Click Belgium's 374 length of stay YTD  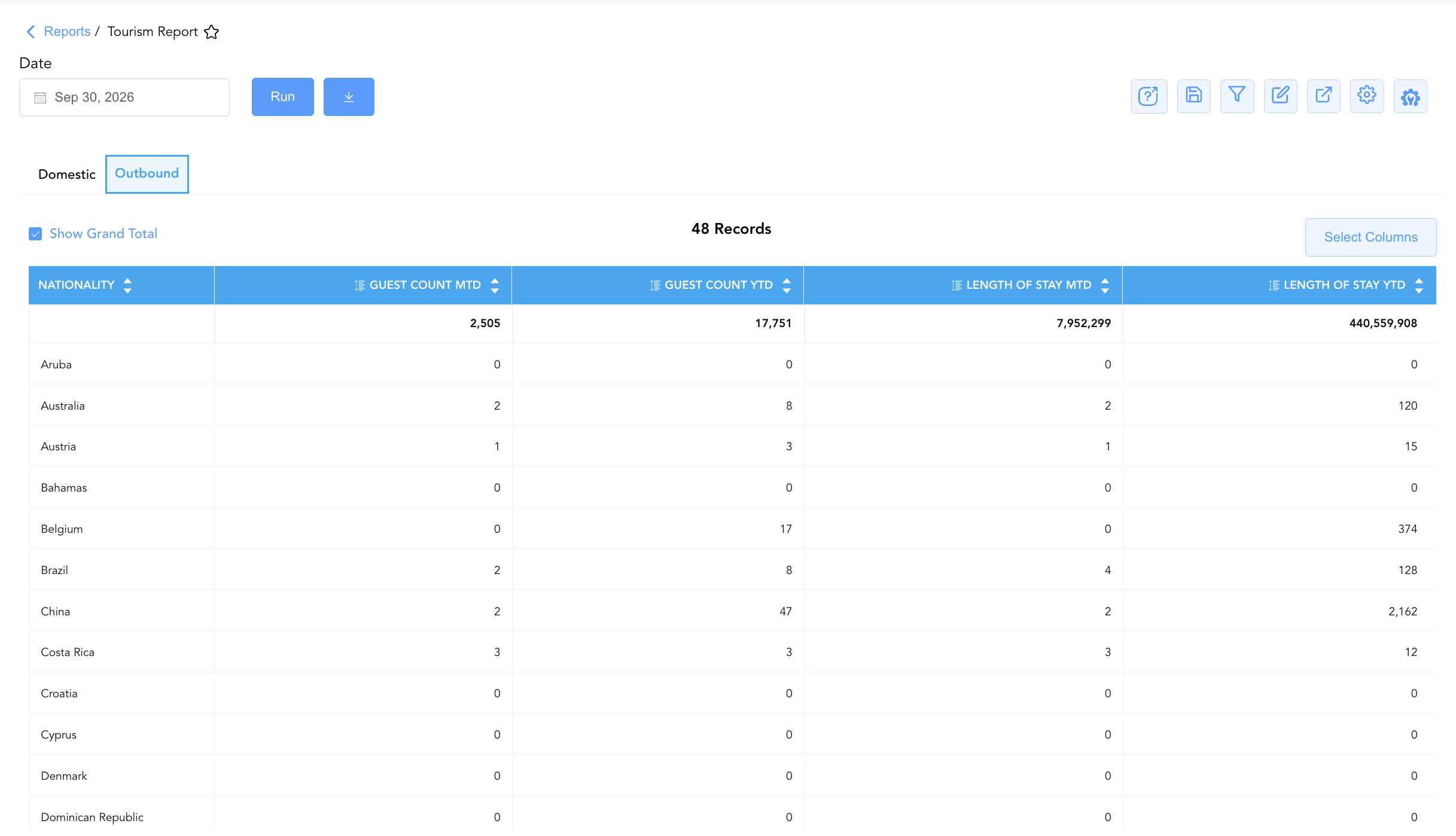(x=1408, y=529)
